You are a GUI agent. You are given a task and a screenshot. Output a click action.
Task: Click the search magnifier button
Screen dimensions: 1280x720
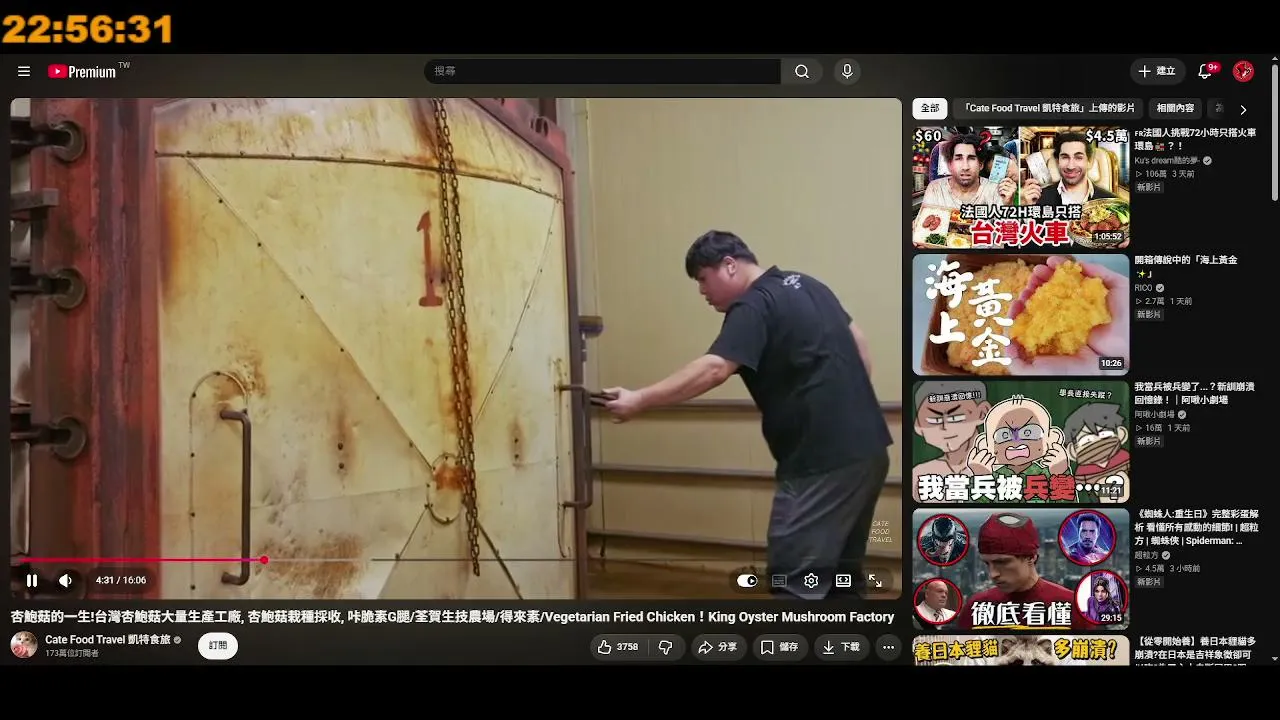(802, 71)
